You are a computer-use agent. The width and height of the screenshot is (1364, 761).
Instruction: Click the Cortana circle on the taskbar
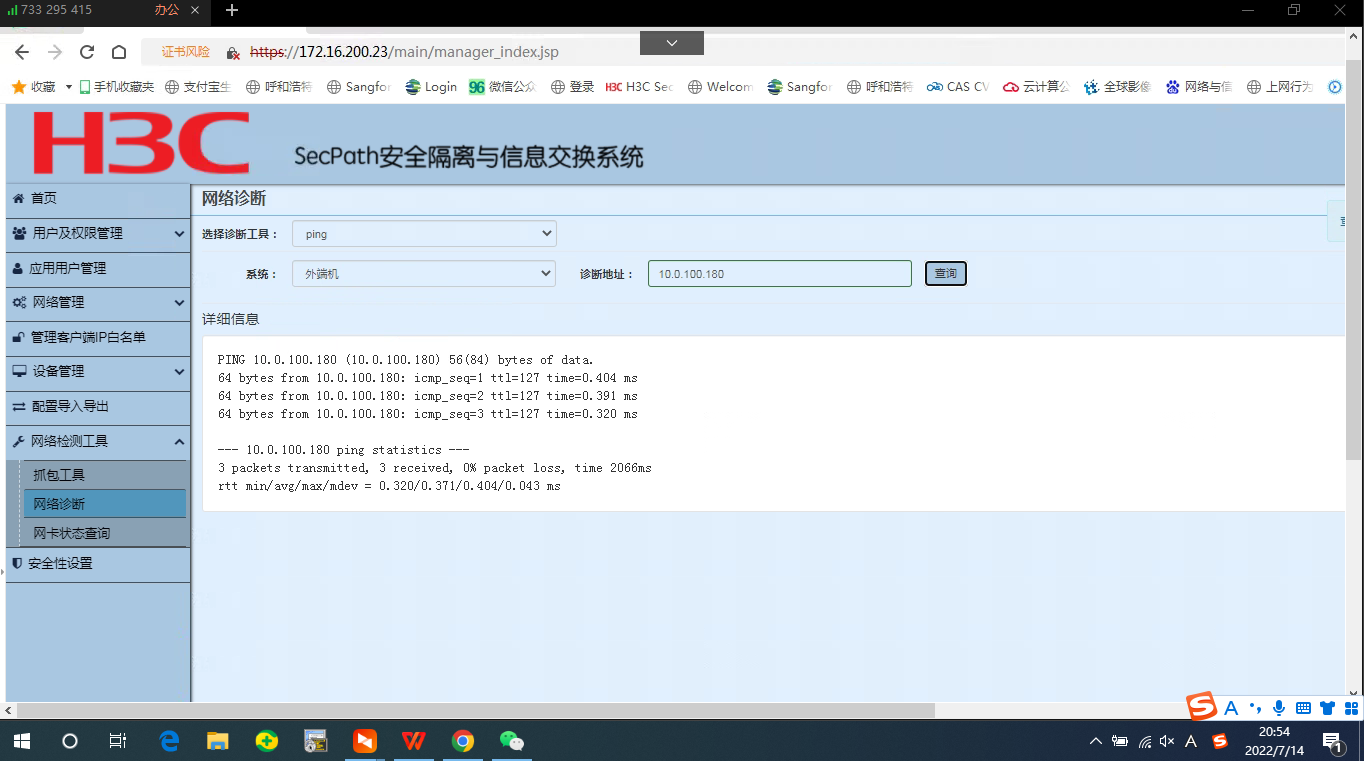[70, 741]
